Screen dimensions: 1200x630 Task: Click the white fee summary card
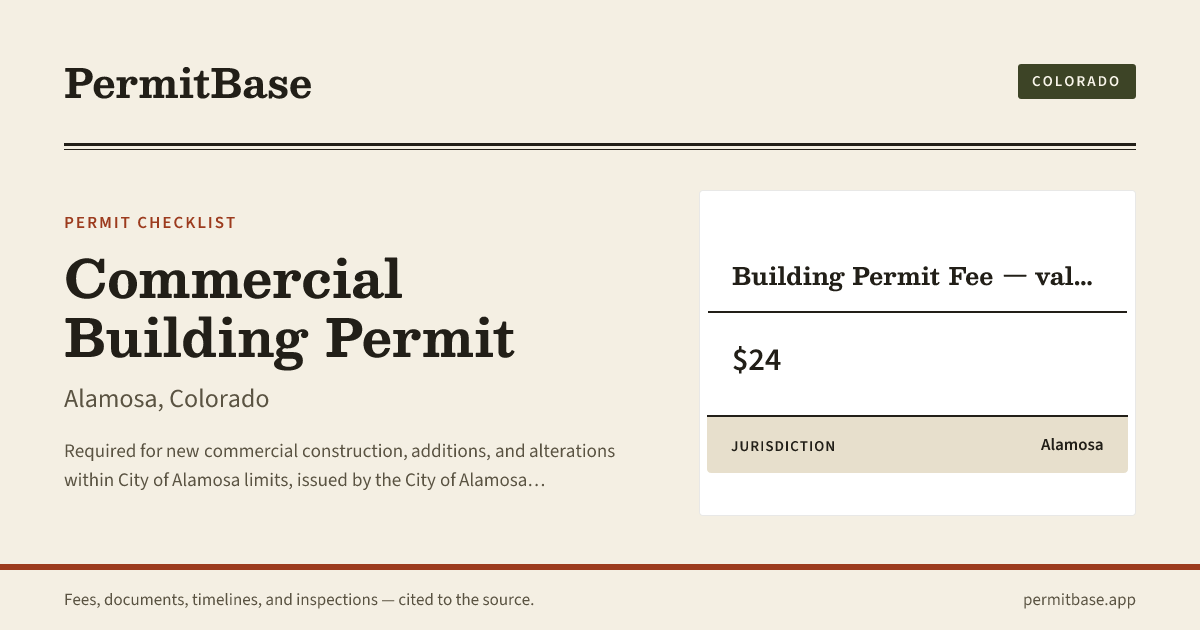[917, 353]
